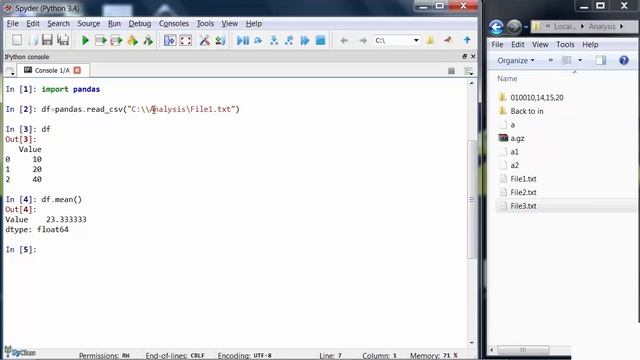This screenshot has height=360, width=640.
Task: Select File1.txt in Explorer list
Action: (523, 179)
